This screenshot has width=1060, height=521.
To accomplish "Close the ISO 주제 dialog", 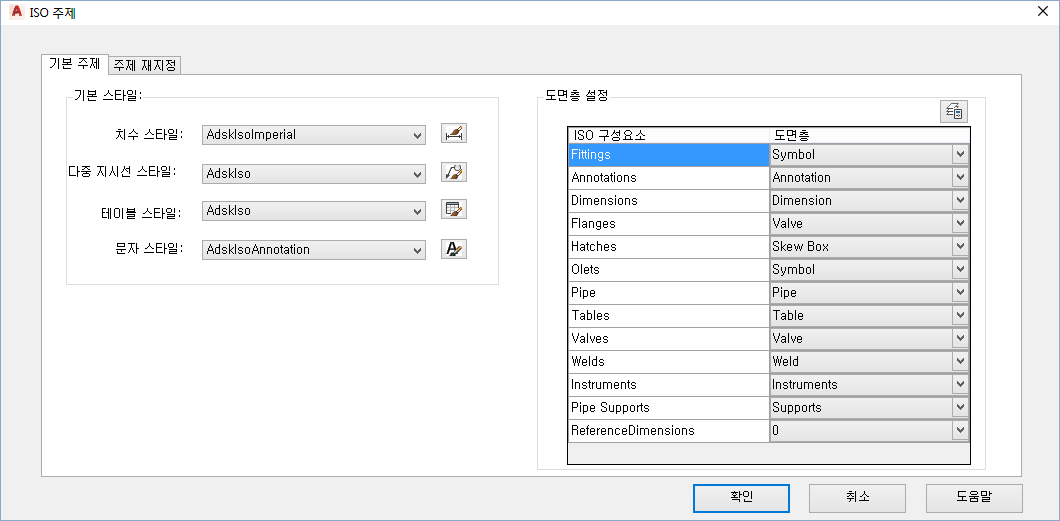I will point(1042,13).
